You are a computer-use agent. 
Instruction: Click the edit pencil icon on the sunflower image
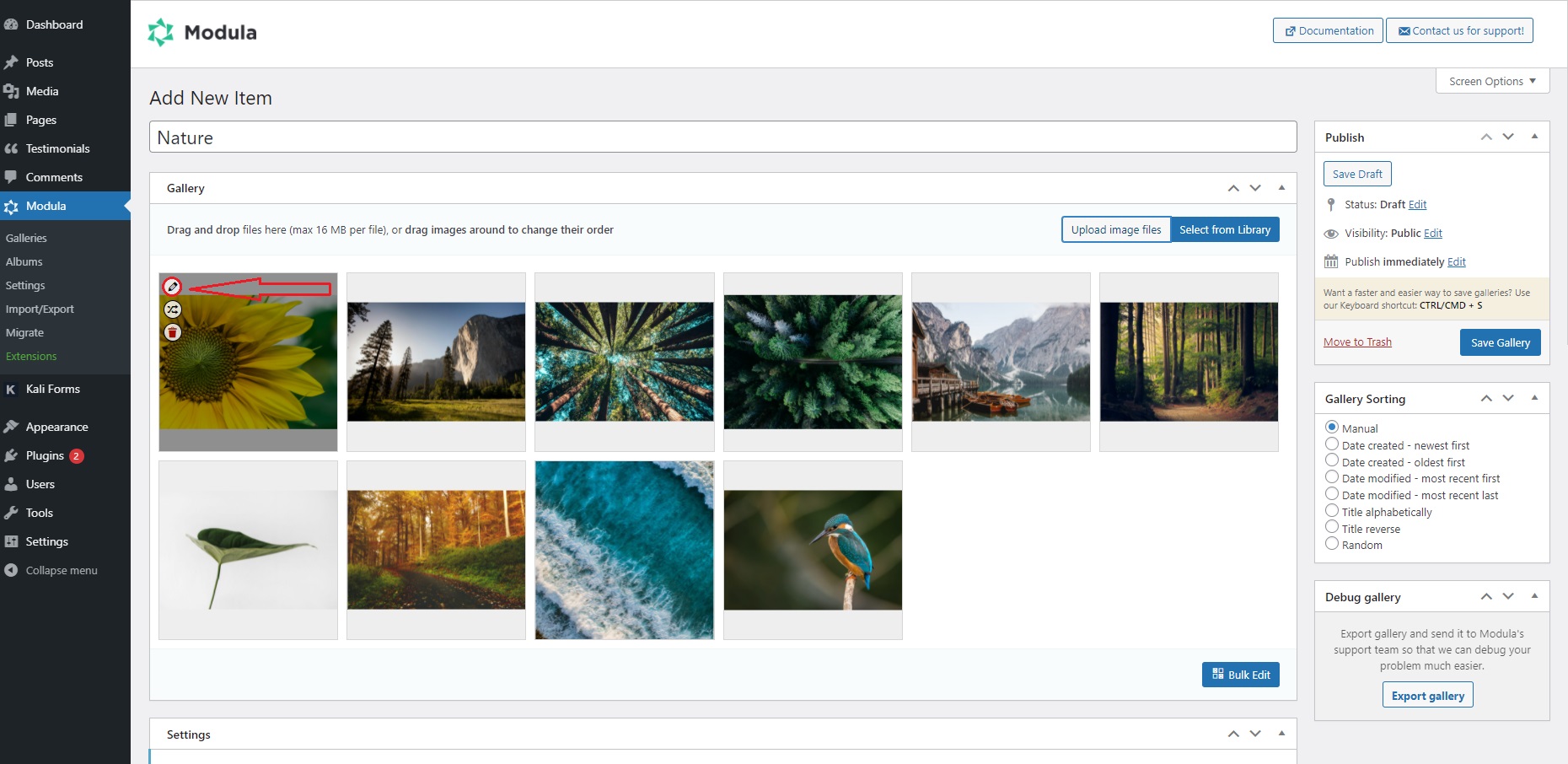pyautogui.click(x=173, y=287)
